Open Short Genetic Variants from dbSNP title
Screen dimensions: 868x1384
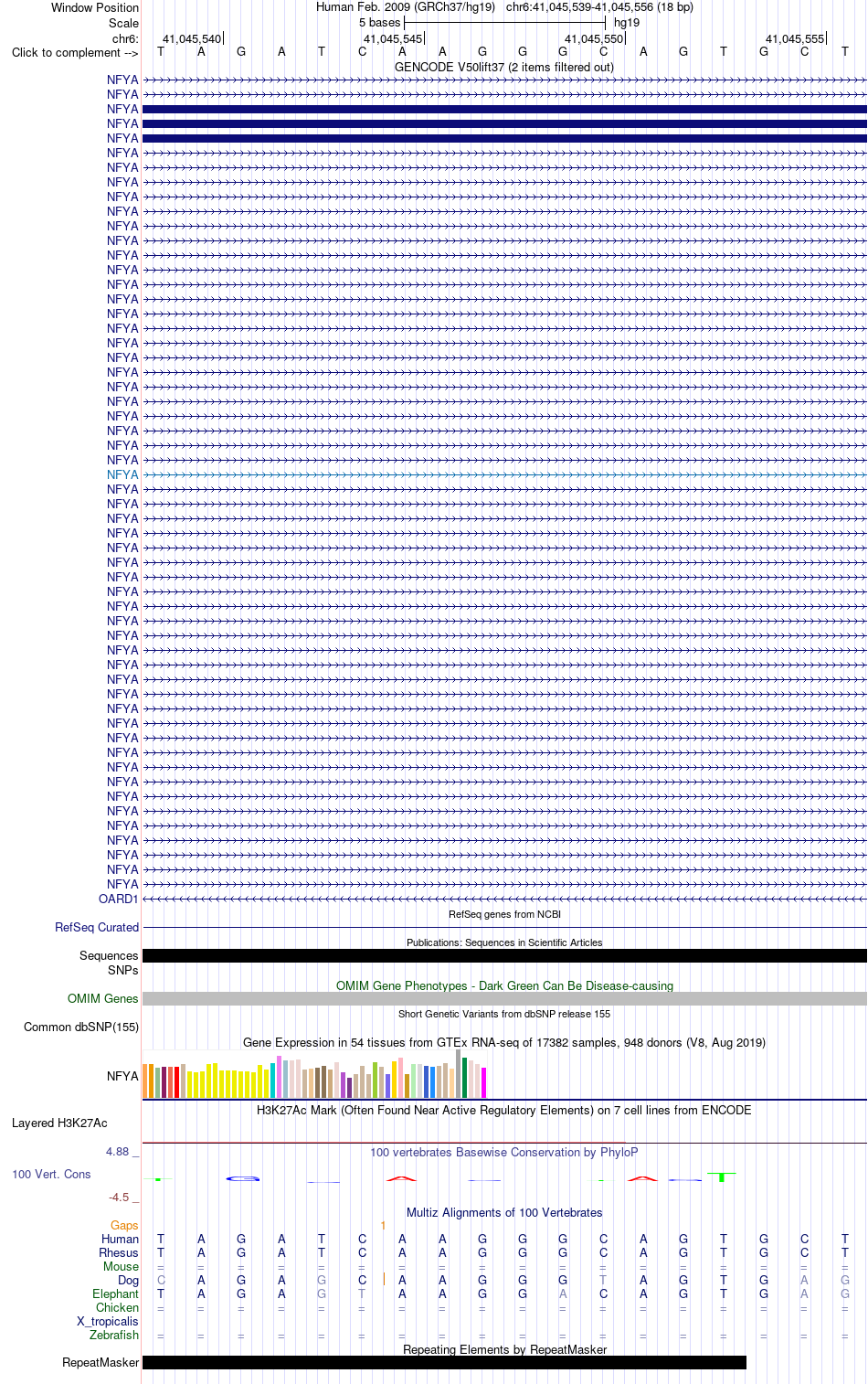point(504,1014)
